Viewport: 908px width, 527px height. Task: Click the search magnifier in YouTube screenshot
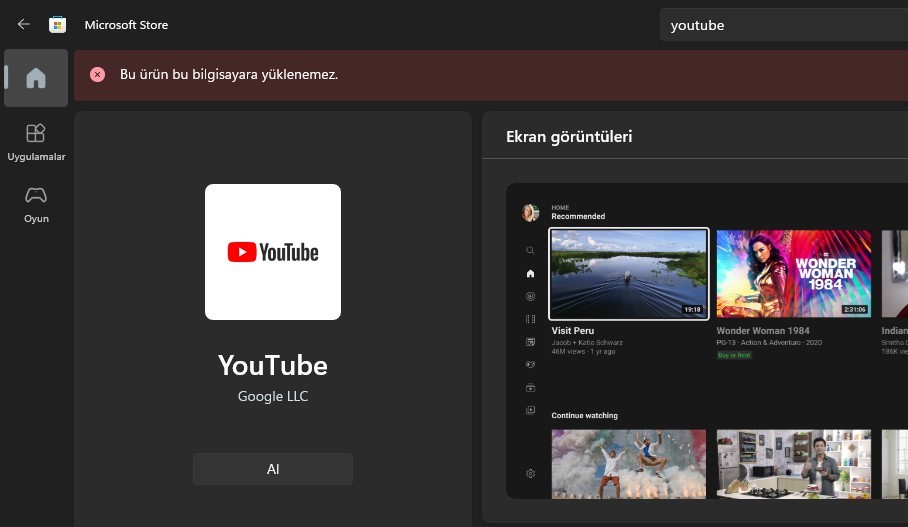530,250
